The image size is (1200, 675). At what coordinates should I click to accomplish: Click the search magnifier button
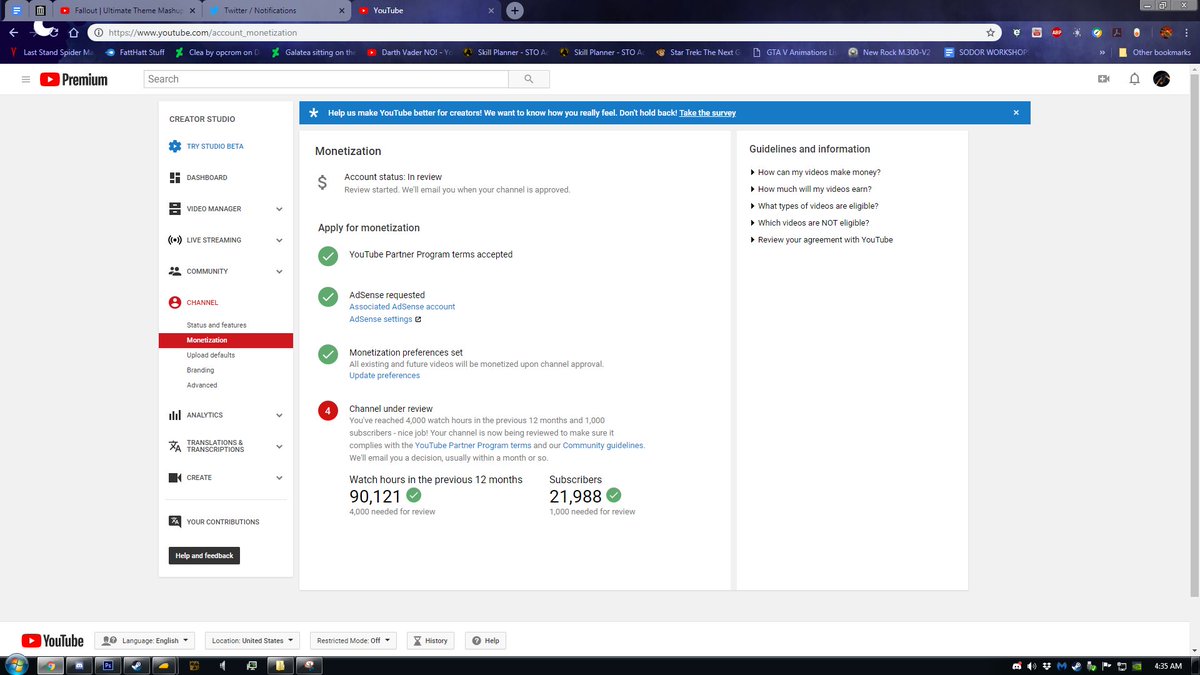528,79
